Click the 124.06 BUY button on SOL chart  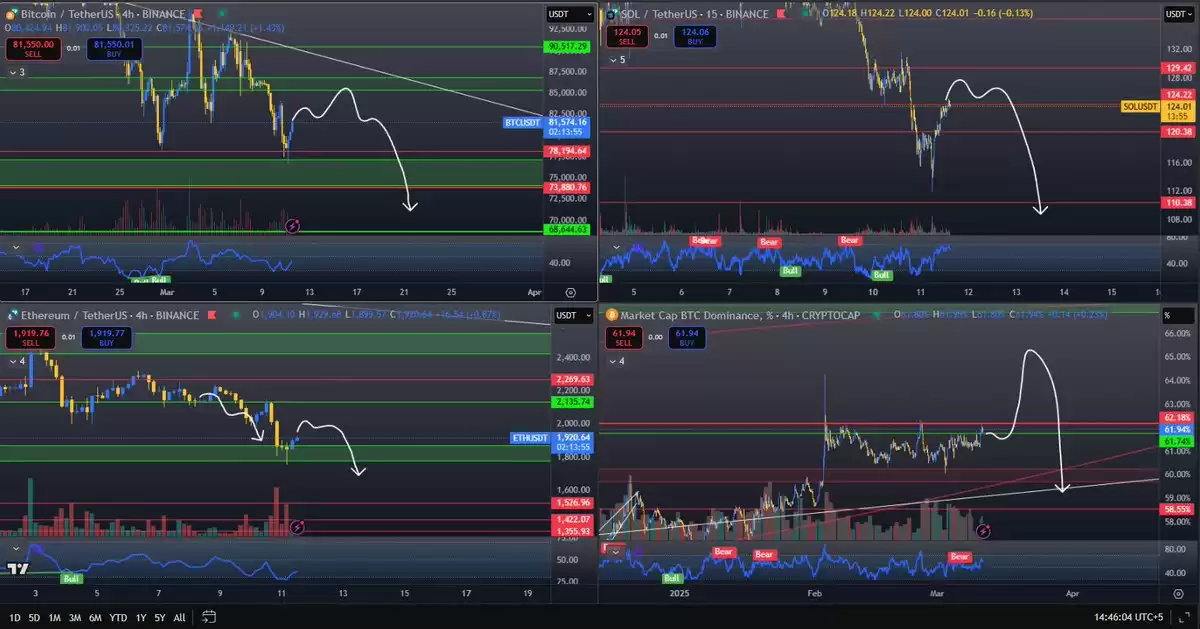[695, 37]
